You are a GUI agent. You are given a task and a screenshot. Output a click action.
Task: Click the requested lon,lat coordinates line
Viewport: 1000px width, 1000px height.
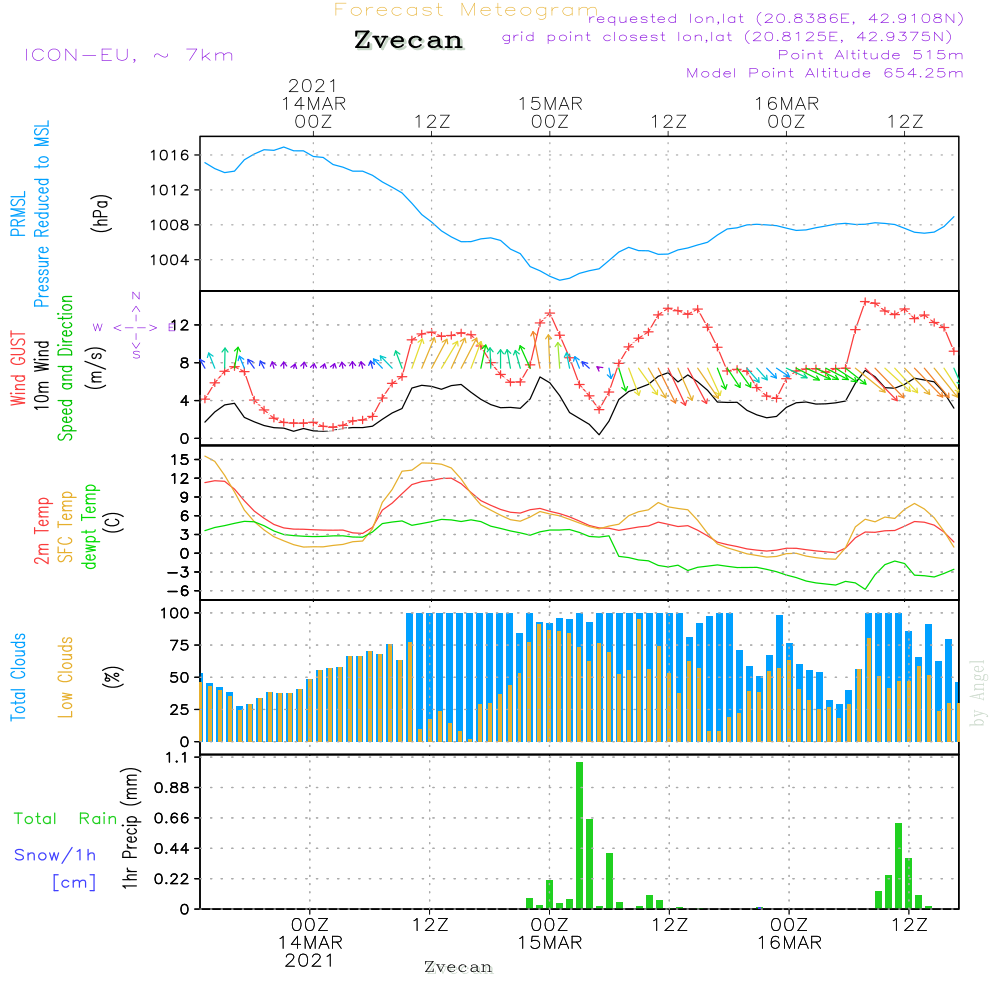(776, 18)
